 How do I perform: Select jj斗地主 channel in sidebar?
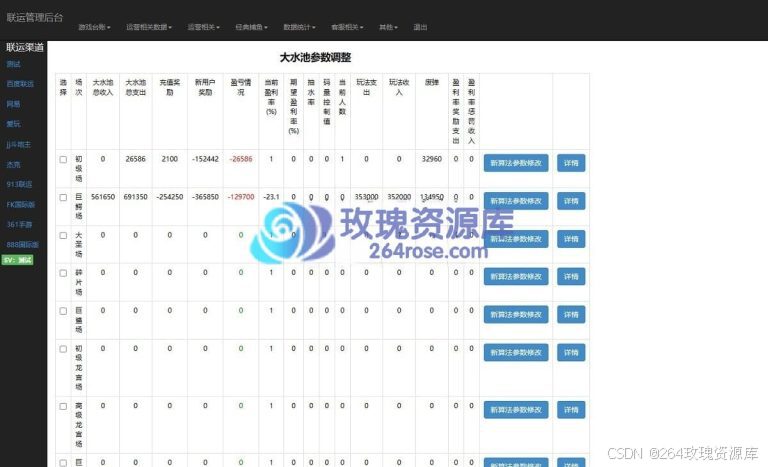click(x=19, y=145)
